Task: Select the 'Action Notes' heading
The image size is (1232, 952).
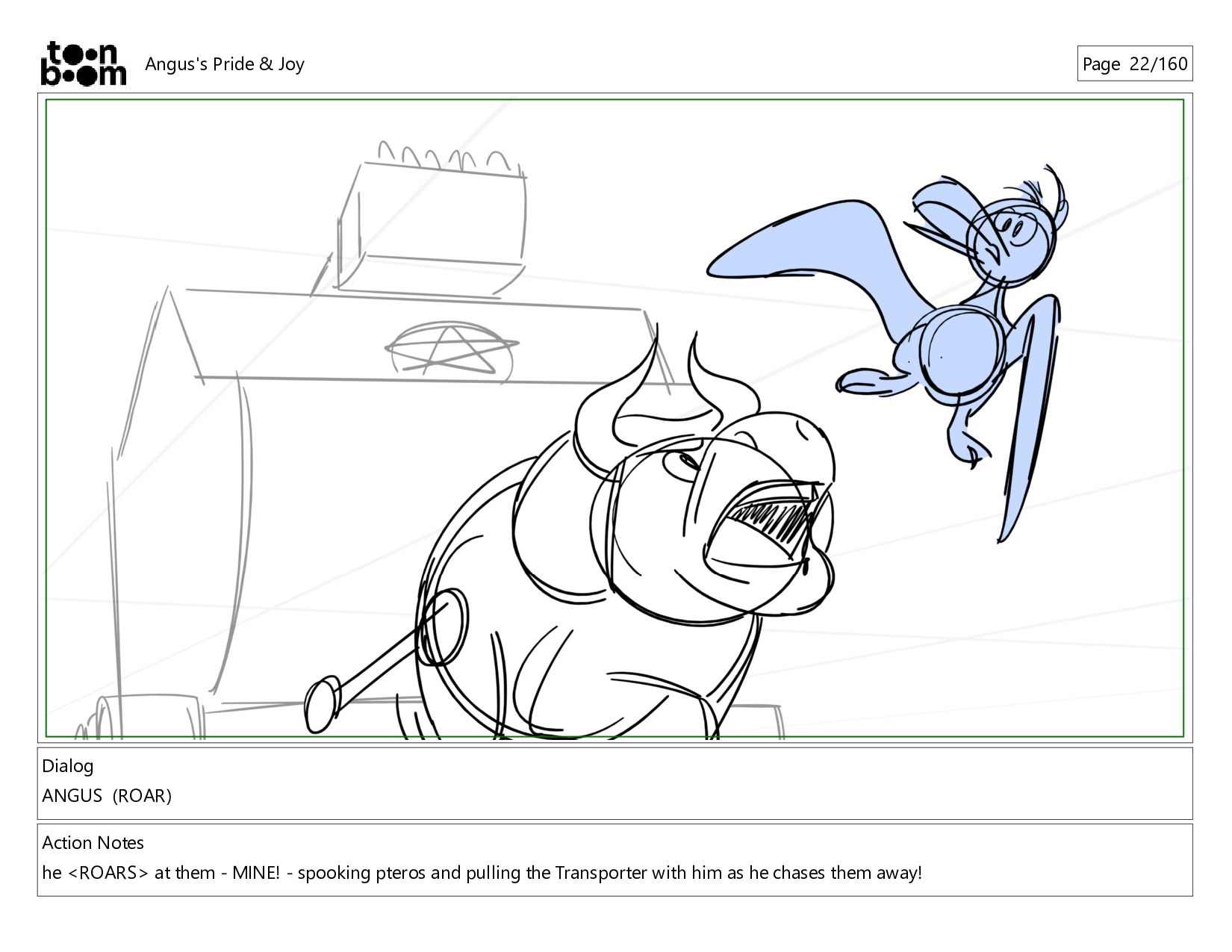Action: pos(93,843)
